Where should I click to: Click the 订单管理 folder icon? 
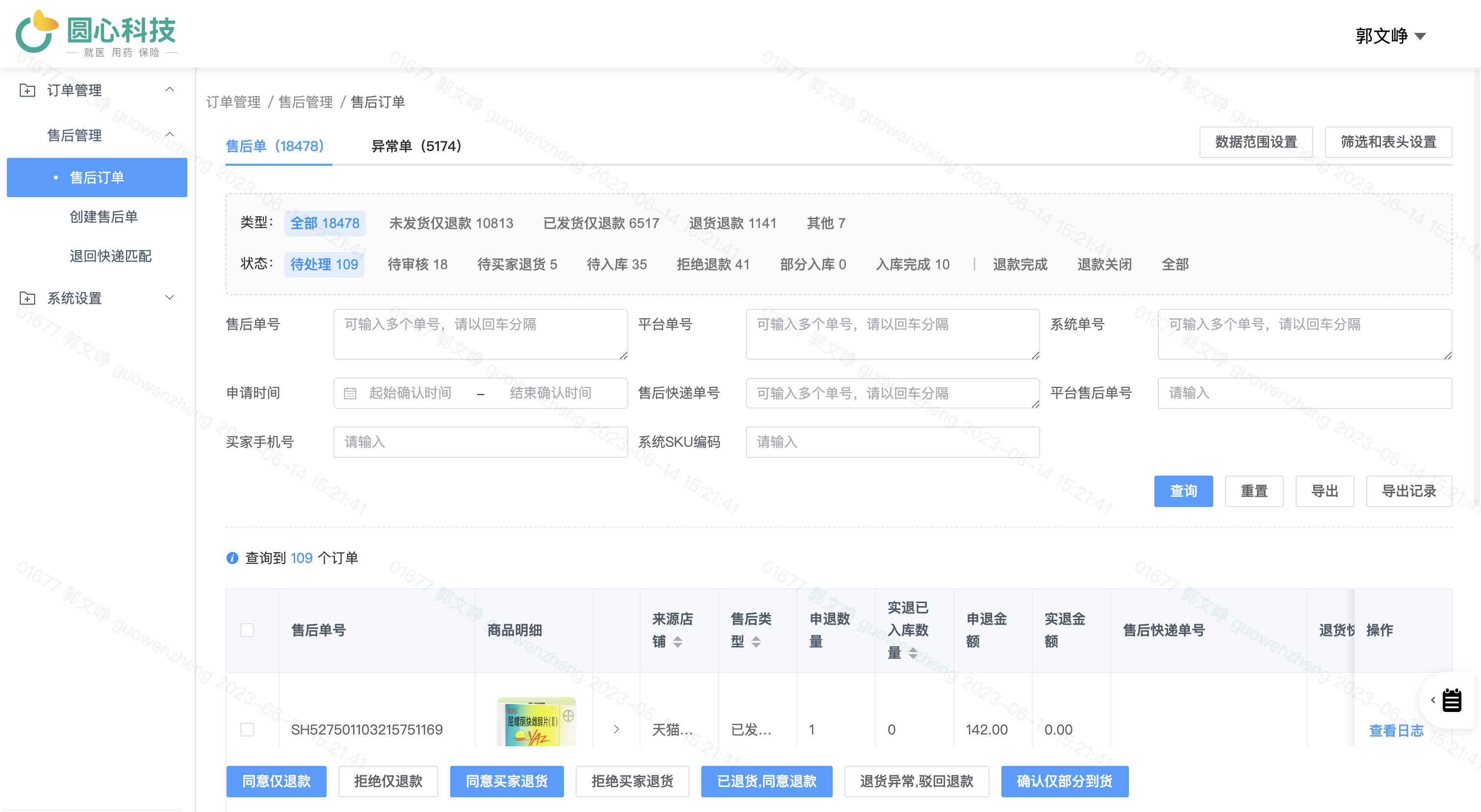click(27, 90)
